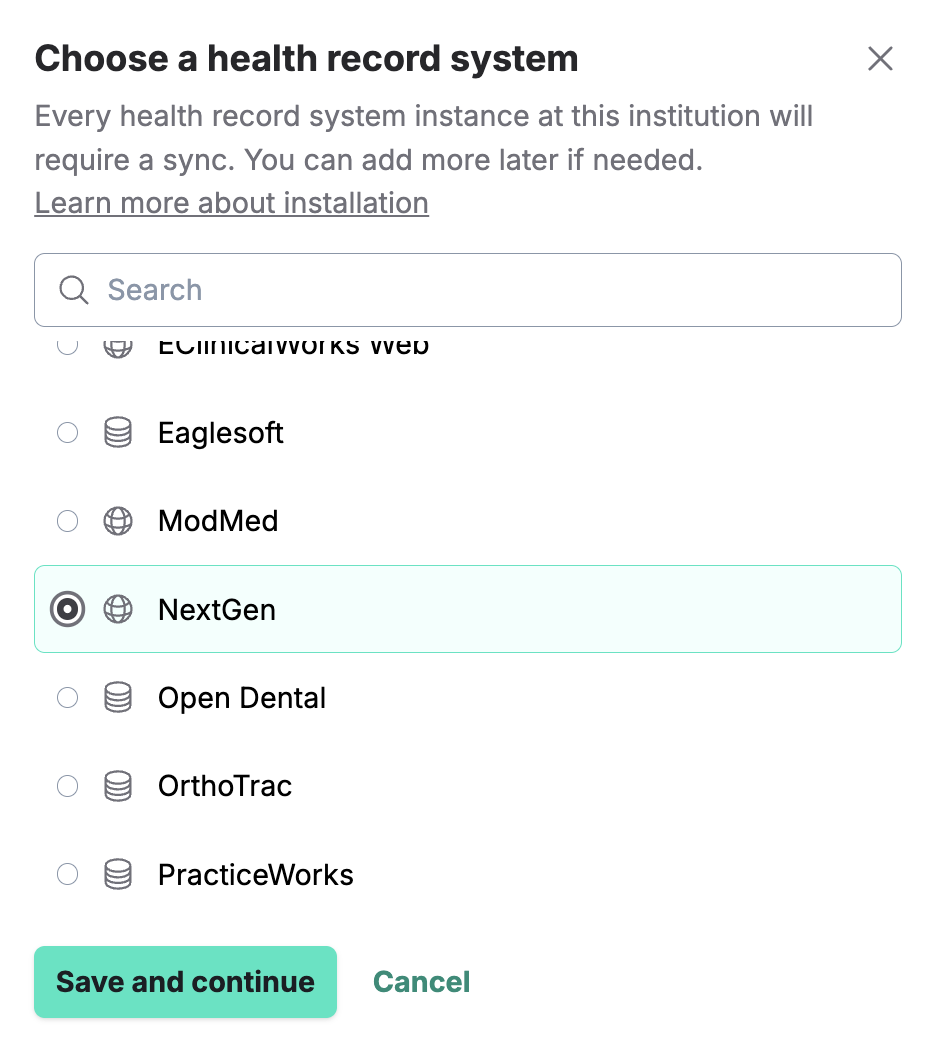Close the health record system dialog
Viewport: 940px width, 1053px height.
pos(880,59)
